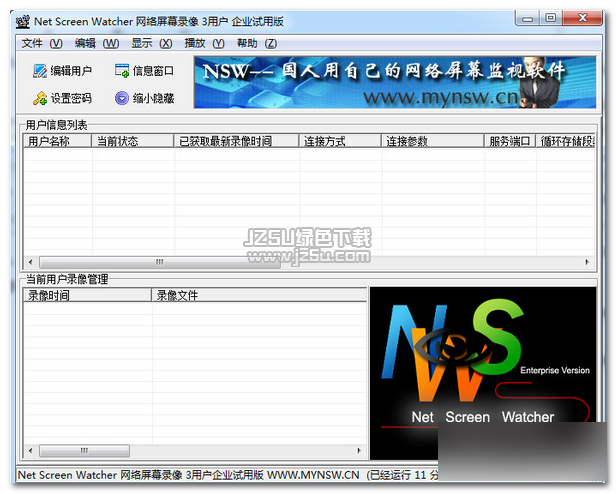Click the 循环存储段 column header

pos(566,141)
